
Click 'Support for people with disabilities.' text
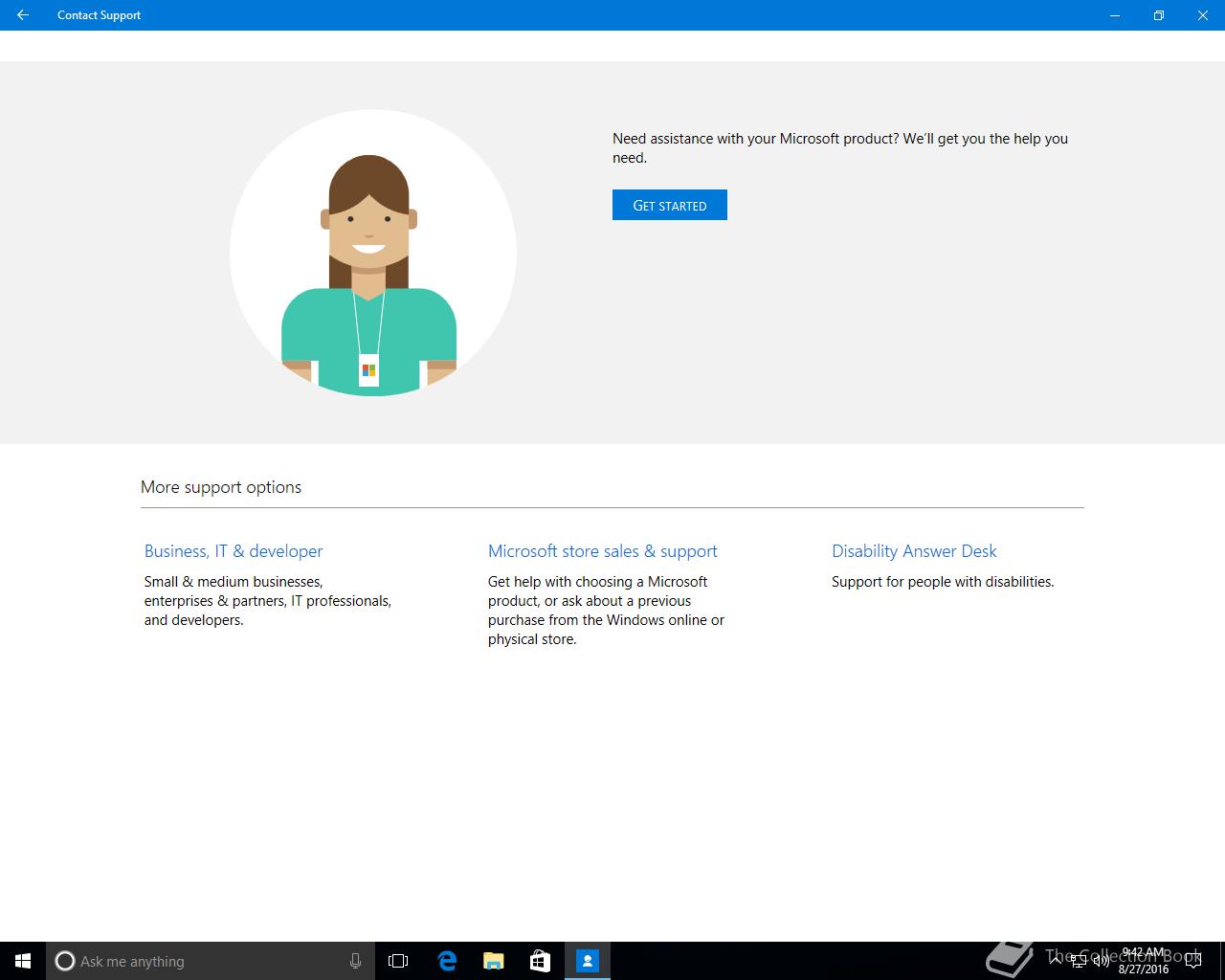tap(943, 582)
